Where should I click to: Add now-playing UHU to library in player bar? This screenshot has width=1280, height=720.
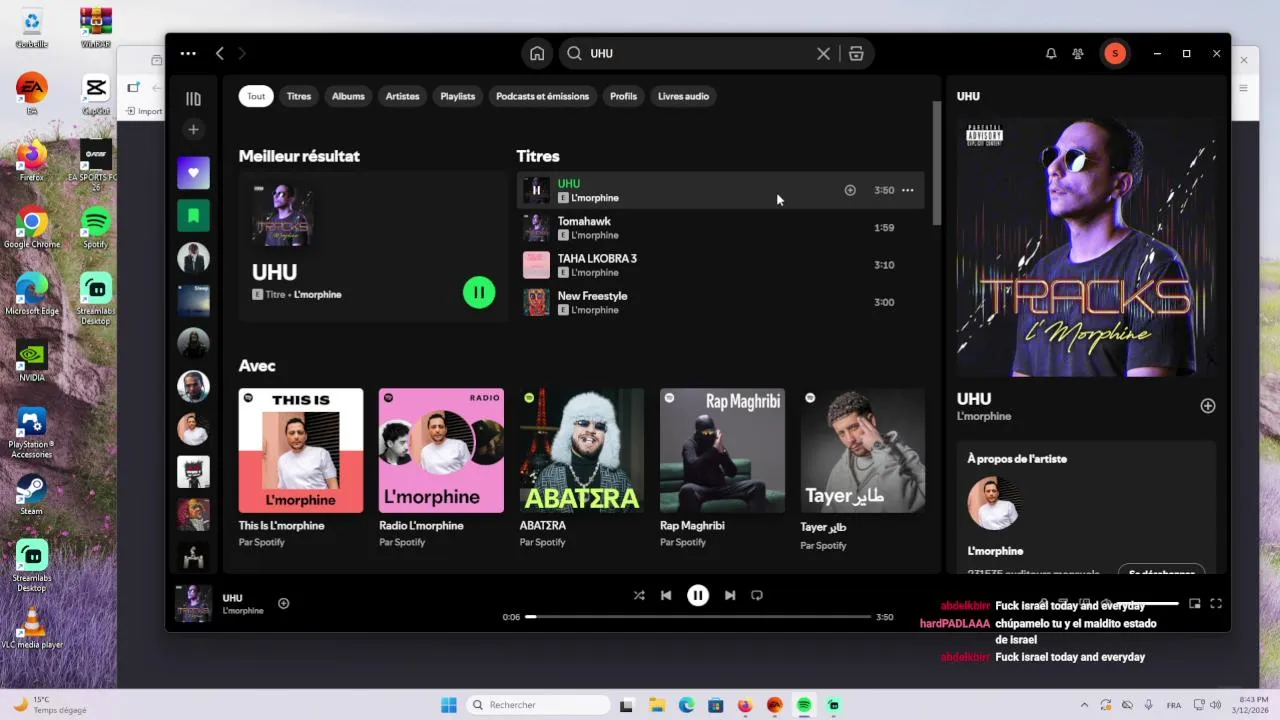(x=283, y=603)
